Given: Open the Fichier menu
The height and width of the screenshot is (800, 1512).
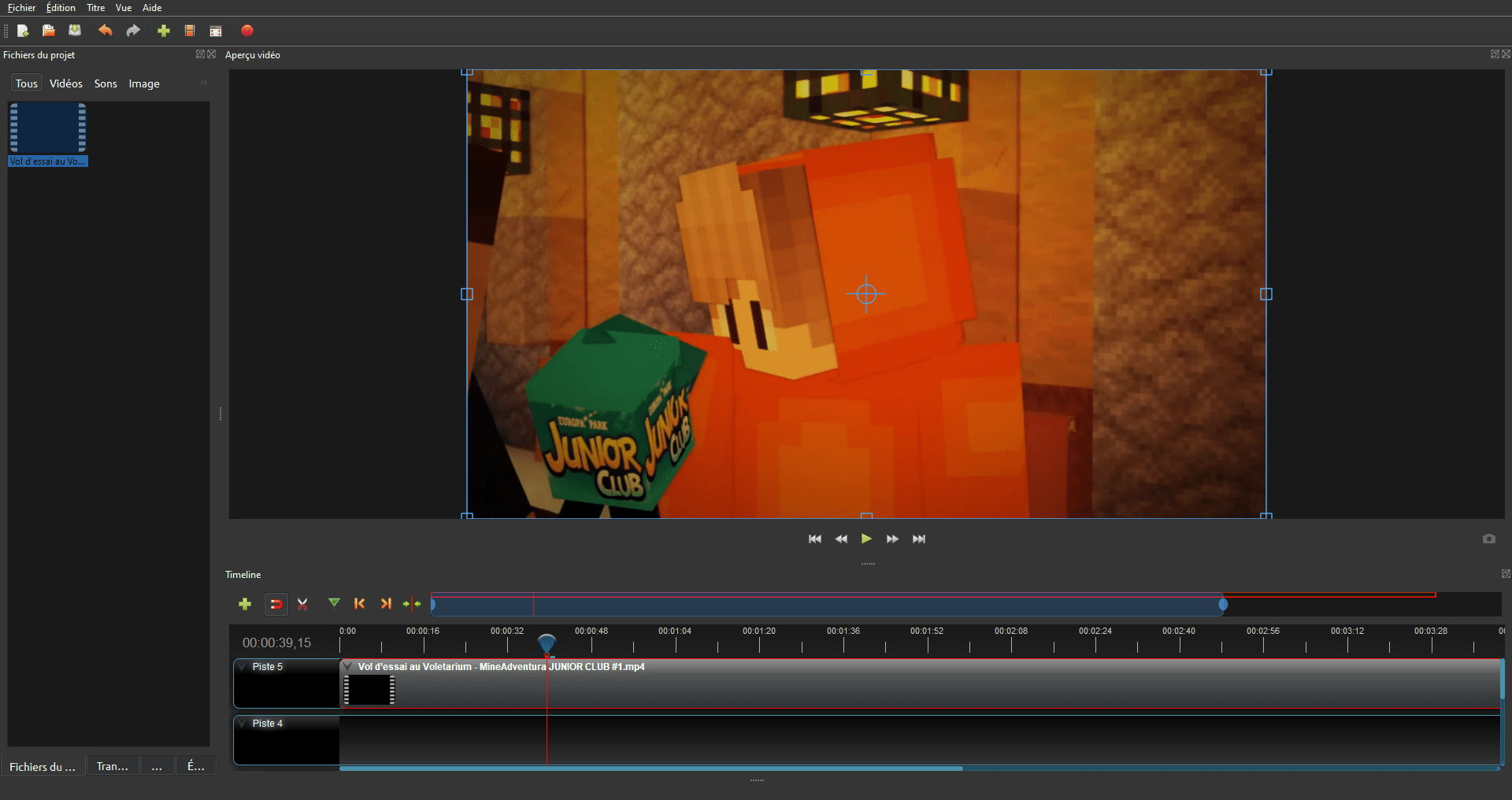Looking at the screenshot, I should 22,8.
